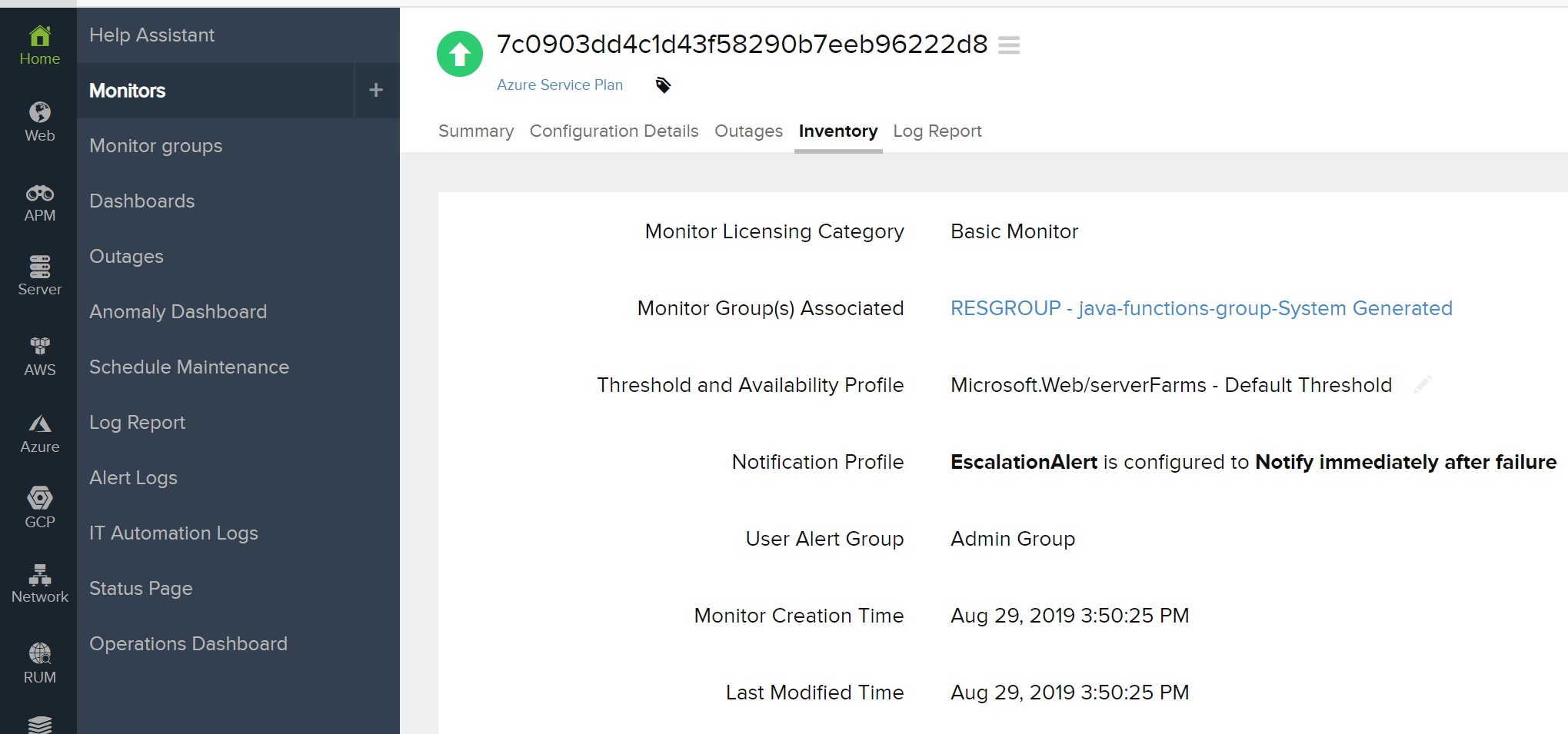Open Log Report in the side menu
The width and height of the screenshot is (1568, 734).
(137, 423)
